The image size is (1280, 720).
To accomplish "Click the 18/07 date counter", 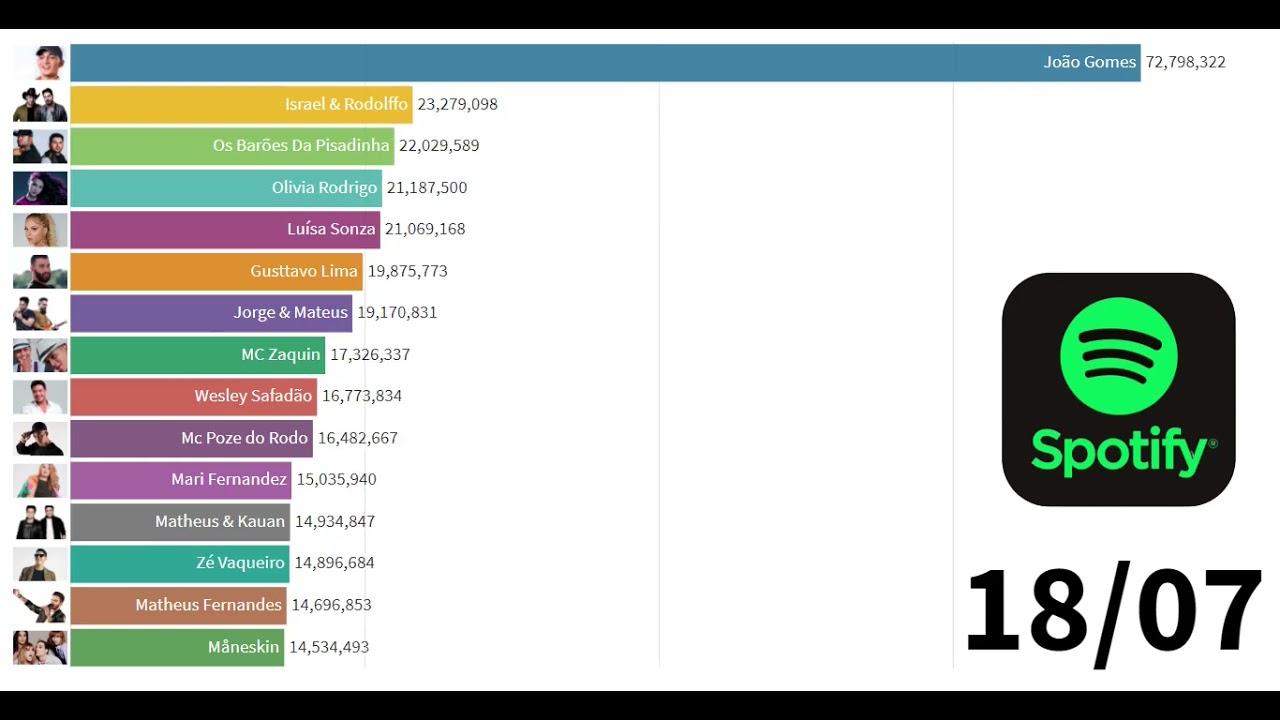I will [x=1114, y=612].
